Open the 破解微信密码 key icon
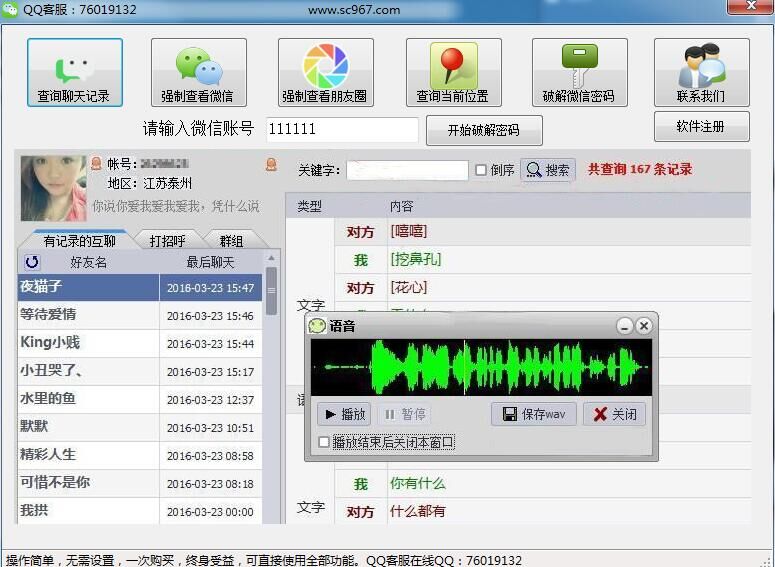This screenshot has height=567, width=775. click(x=579, y=66)
